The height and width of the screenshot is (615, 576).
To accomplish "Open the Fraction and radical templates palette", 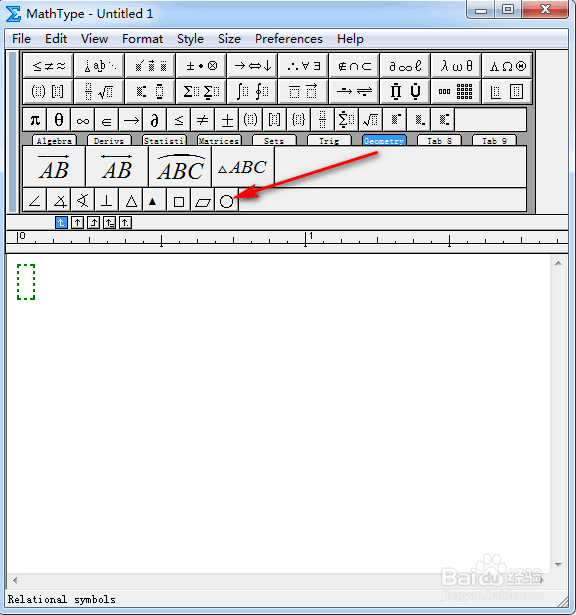I will [x=99, y=92].
